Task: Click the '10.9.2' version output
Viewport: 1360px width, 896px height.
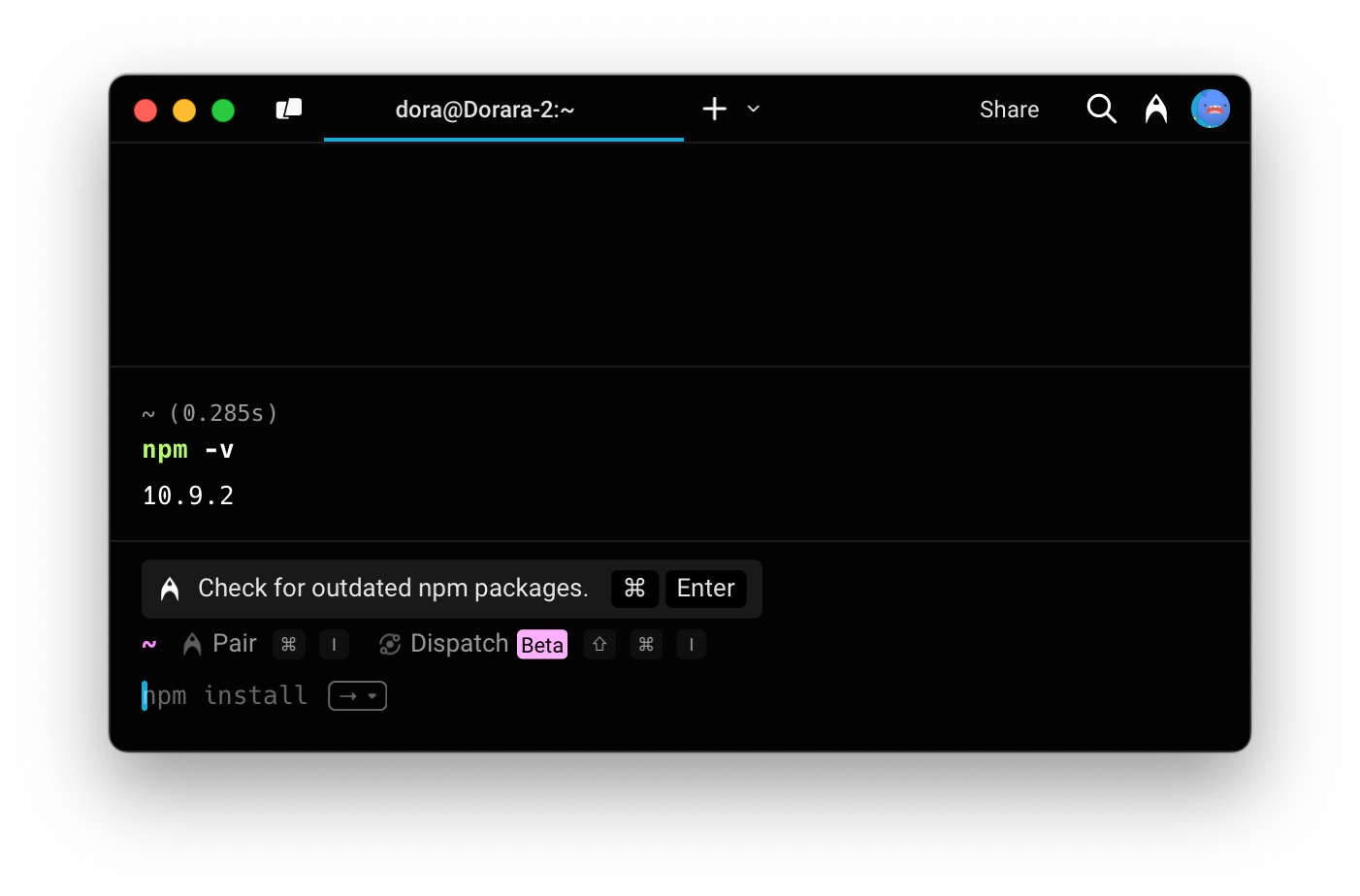Action: tap(188, 496)
